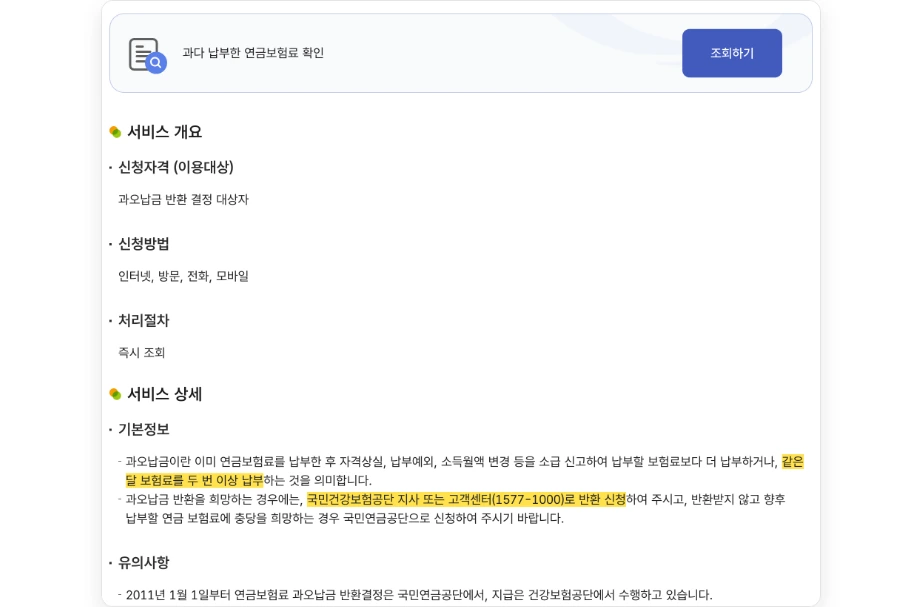The image size is (922, 607).
Task: Click the text '즉시 조회'
Action: (142, 352)
